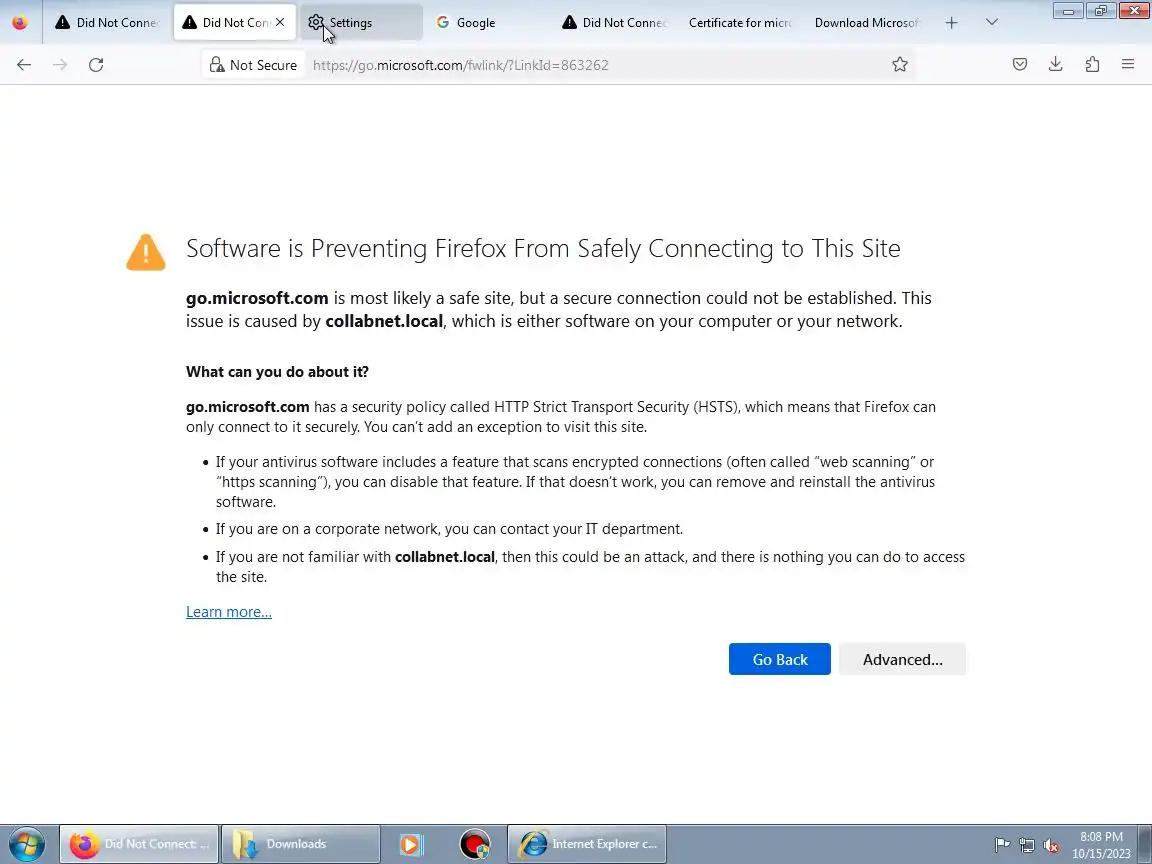Minimize the Firefox window
The height and width of the screenshot is (864, 1152).
point(1068,10)
